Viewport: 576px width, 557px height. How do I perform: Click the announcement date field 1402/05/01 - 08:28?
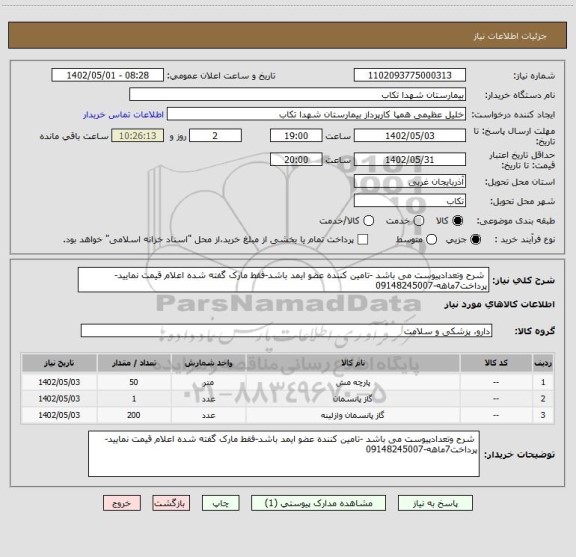coord(108,75)
